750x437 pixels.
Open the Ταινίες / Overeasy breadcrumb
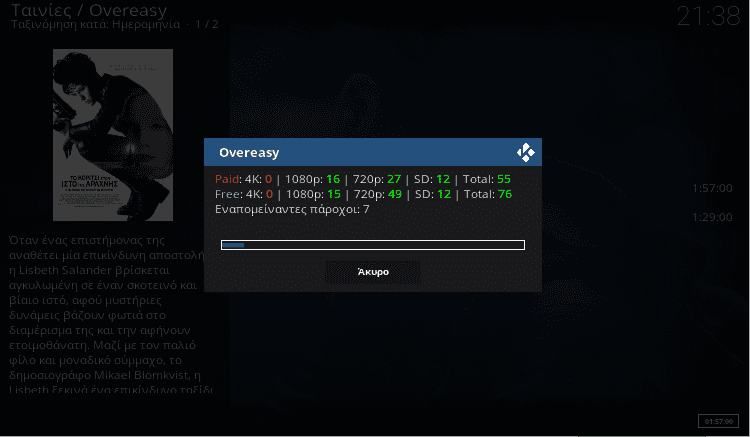click(x=88, y=10)
